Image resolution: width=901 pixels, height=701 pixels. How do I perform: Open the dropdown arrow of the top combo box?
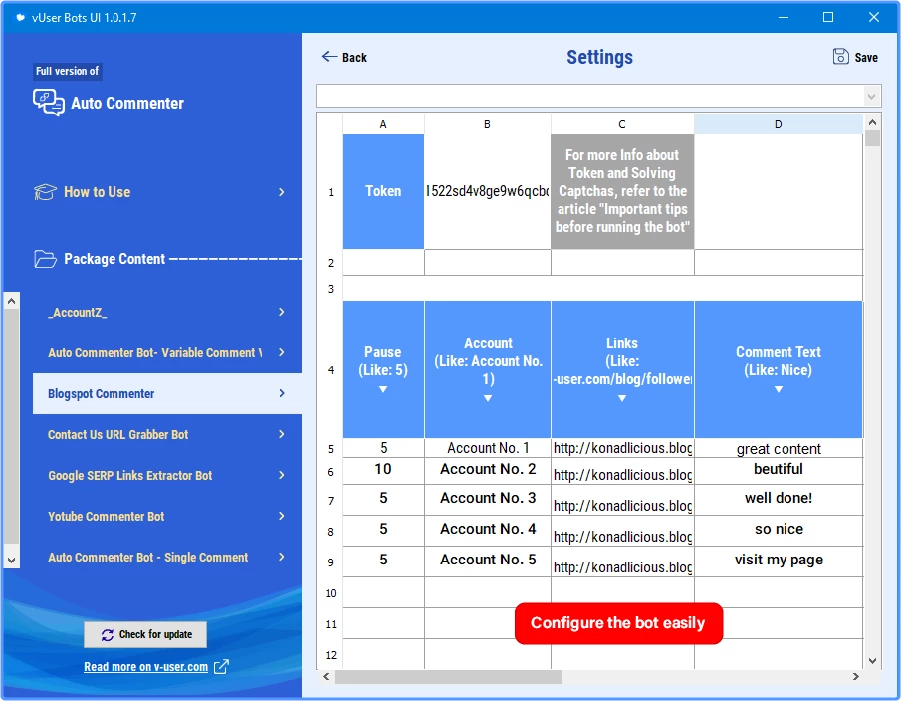pyautogui.click(x=871, y=97)
